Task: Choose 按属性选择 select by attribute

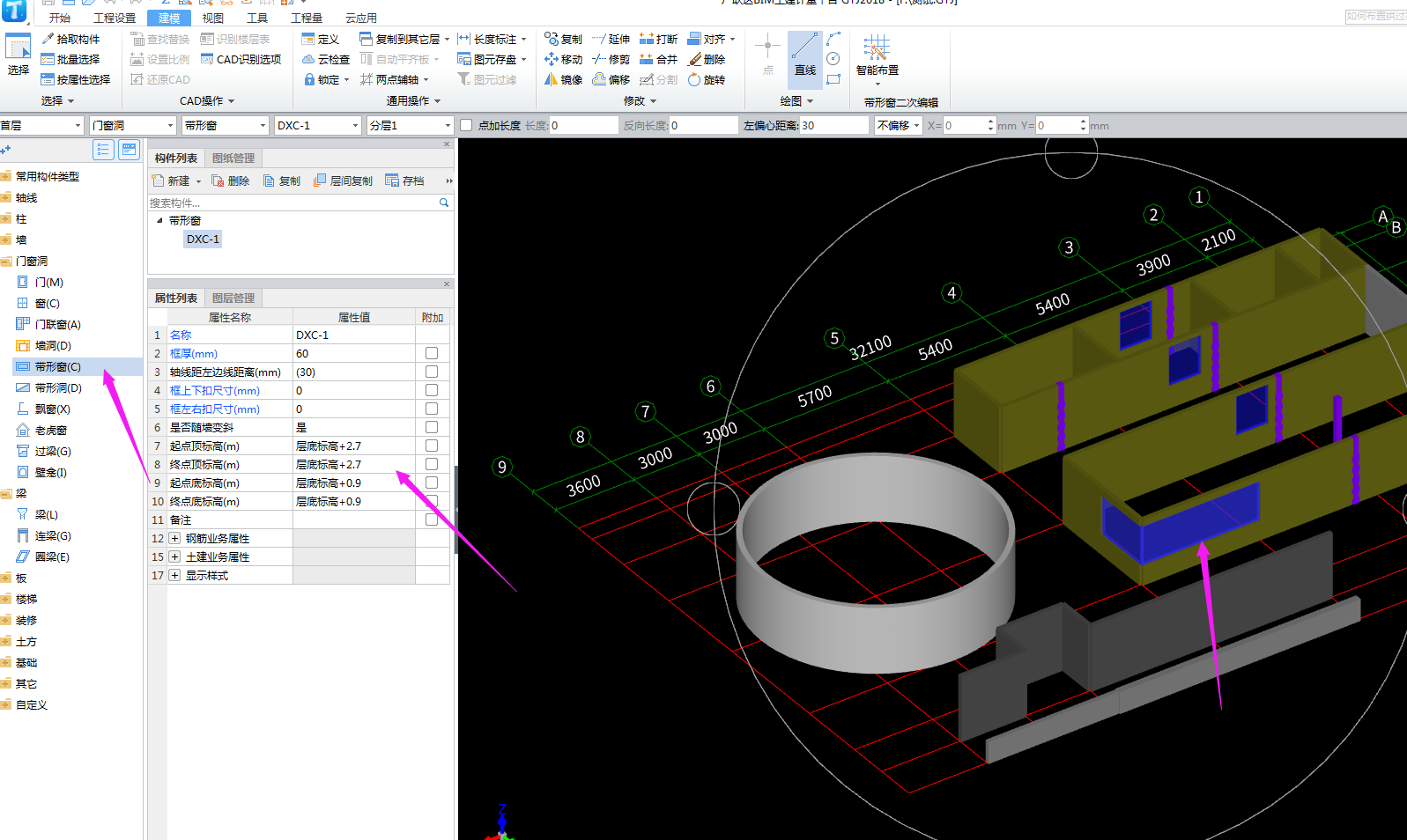Action: [x=76, y=79]
